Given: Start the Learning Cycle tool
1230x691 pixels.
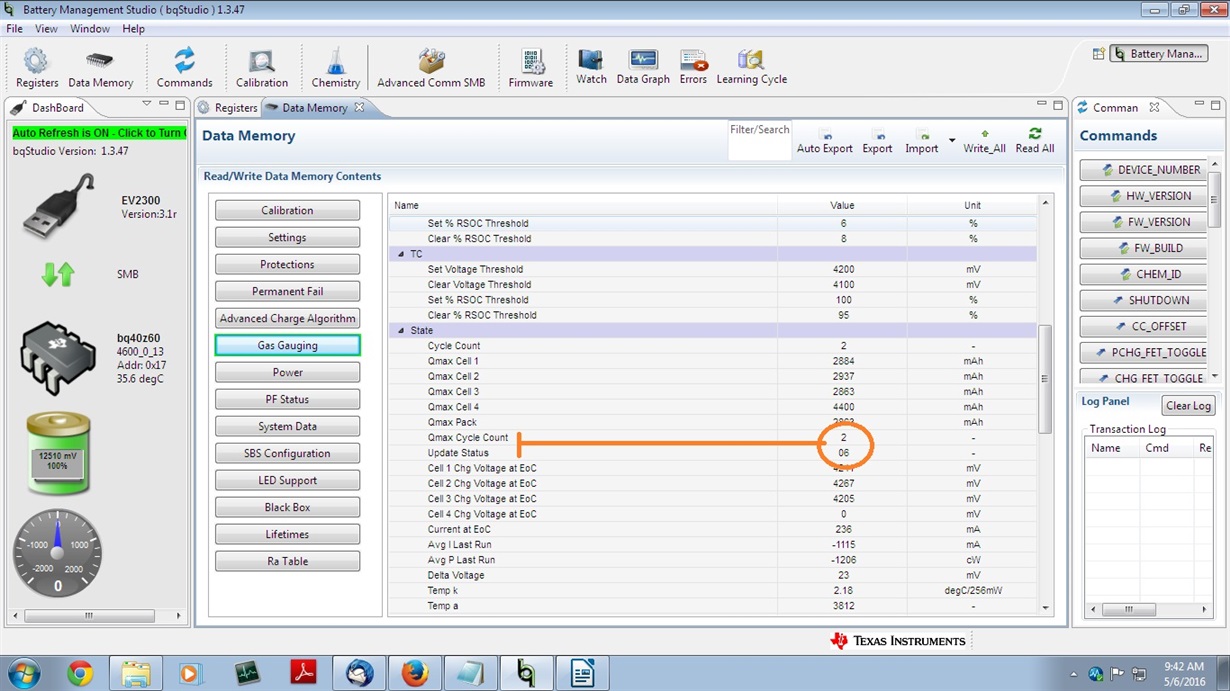Looking at the screenshot, I should 751,66.
